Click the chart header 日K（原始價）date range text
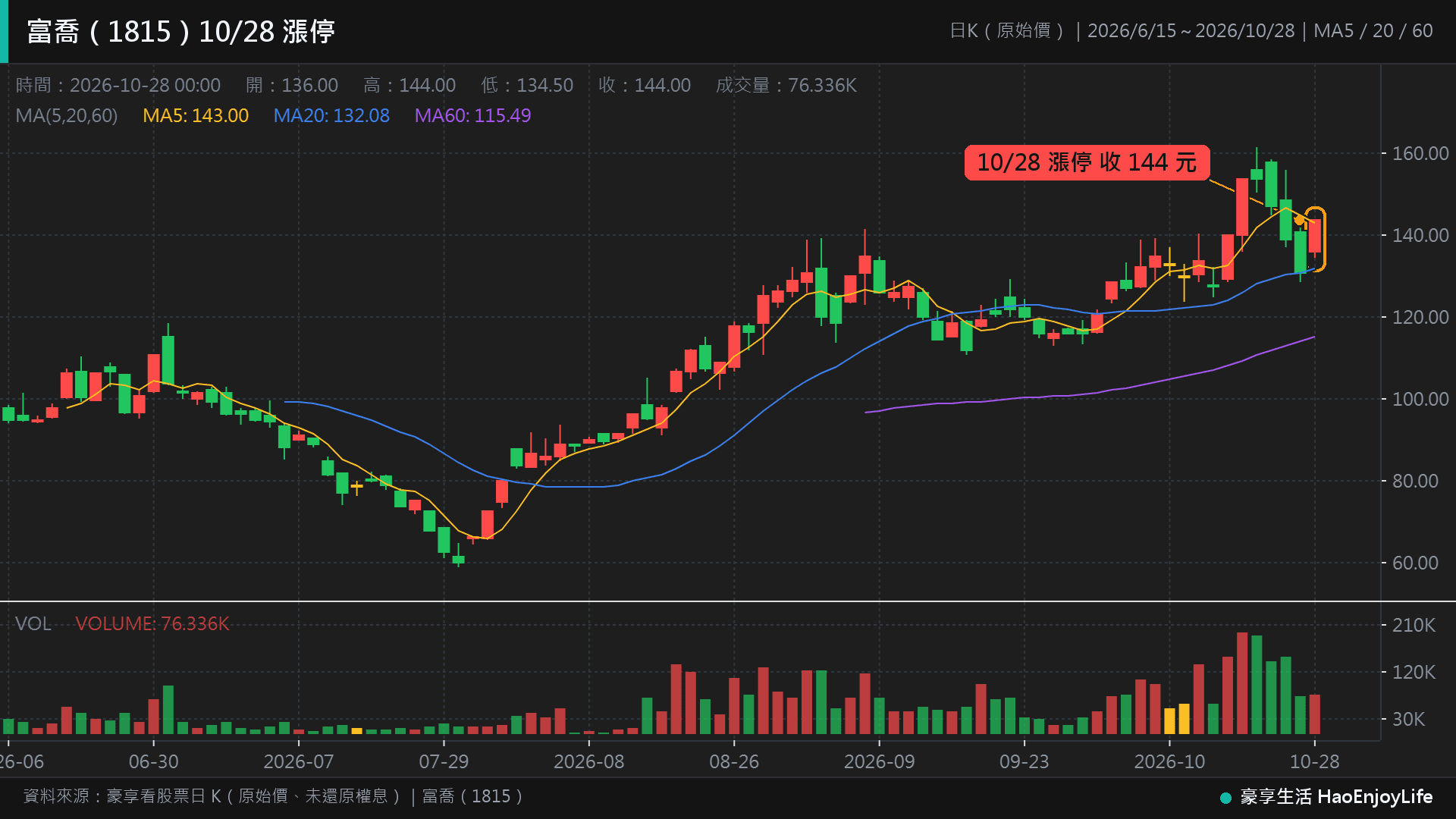This screenshot has height=819, width=1456. 1191,31
